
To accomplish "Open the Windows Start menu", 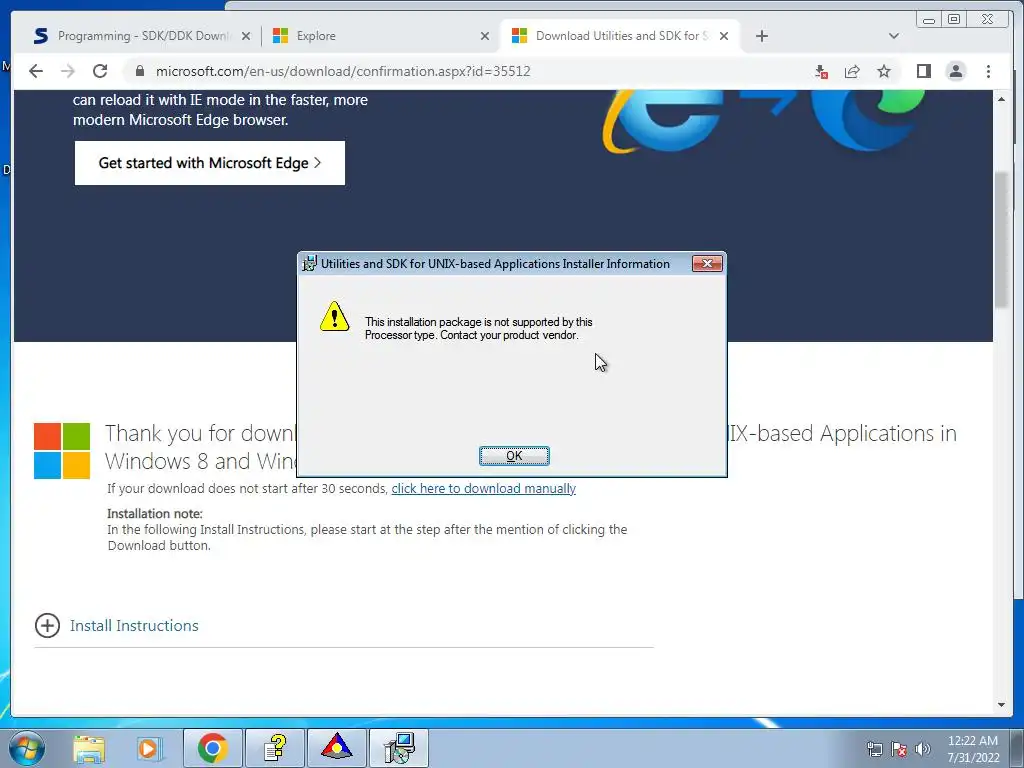I will point(27,748).
